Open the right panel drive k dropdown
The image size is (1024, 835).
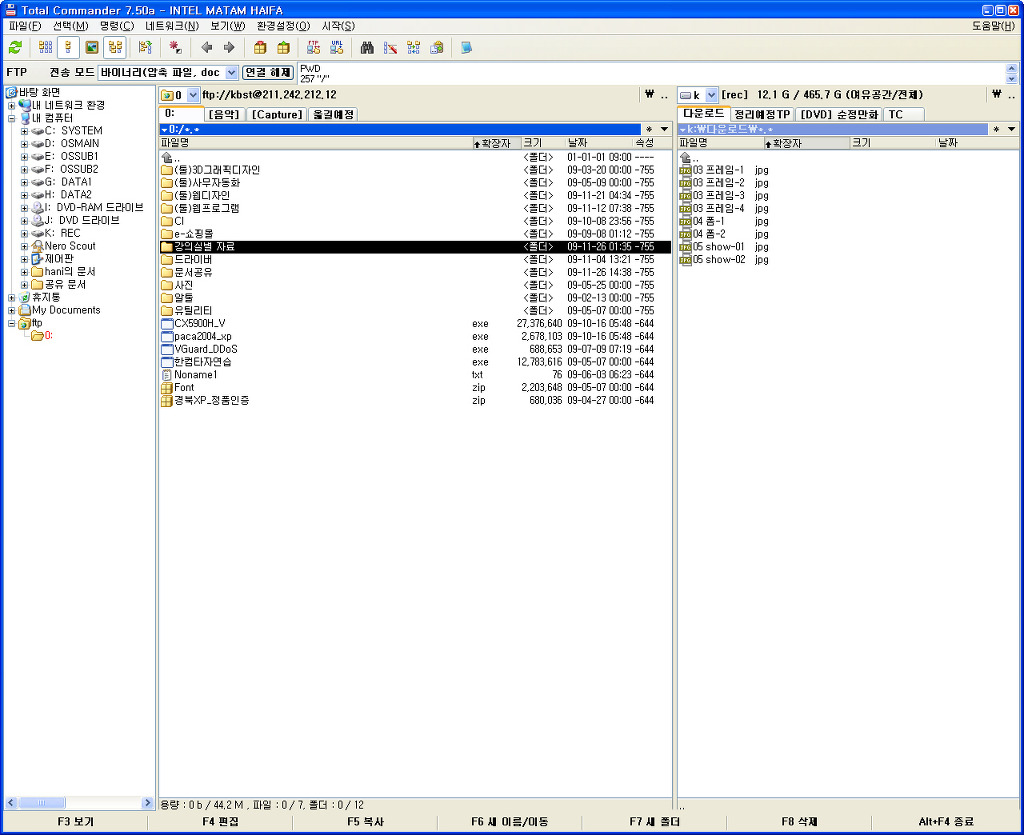[x=712, y=95]
